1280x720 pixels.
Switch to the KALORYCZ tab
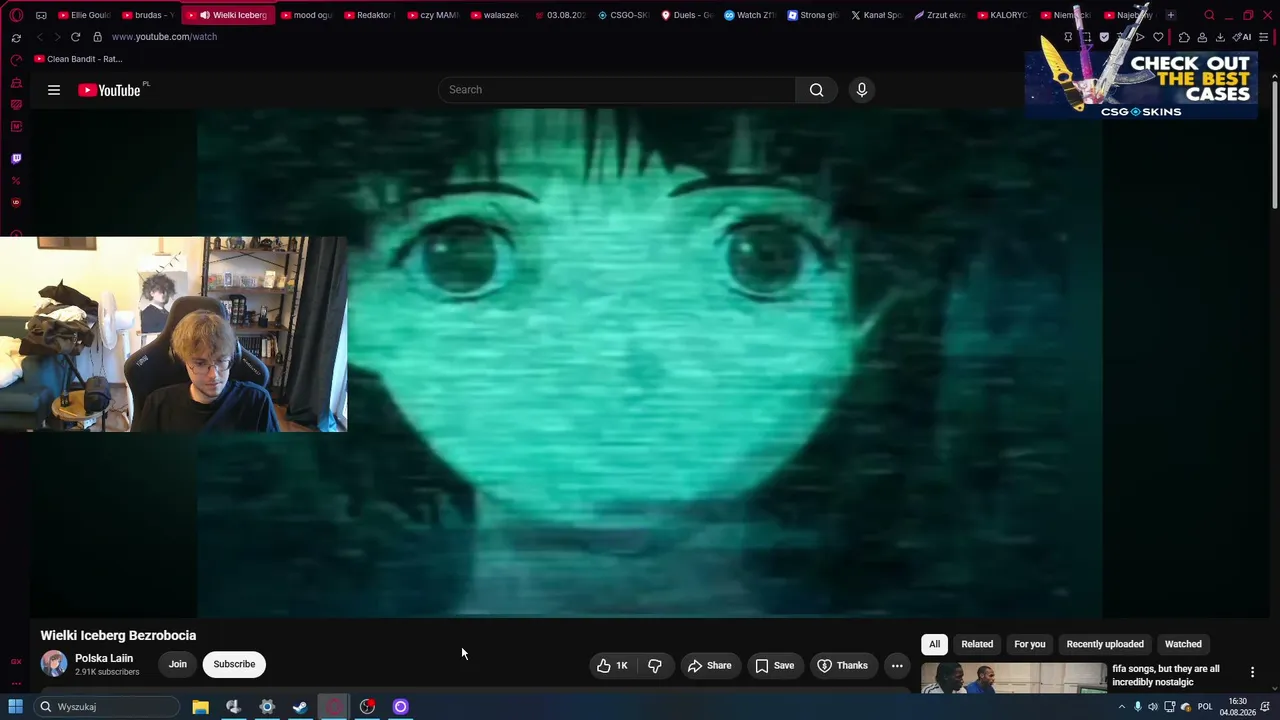pos(1002,15)
